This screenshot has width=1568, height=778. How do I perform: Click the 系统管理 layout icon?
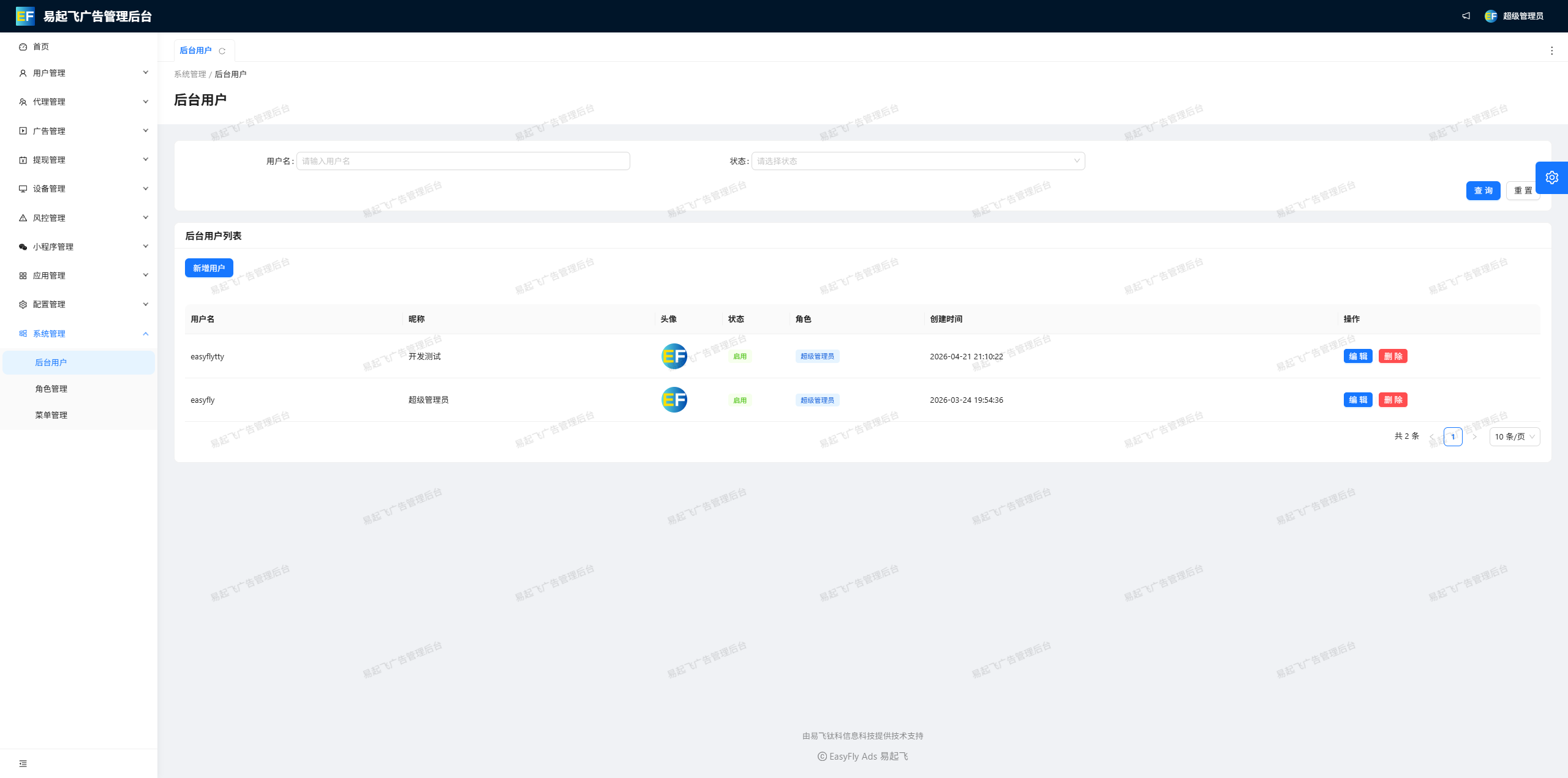(23, 334)
